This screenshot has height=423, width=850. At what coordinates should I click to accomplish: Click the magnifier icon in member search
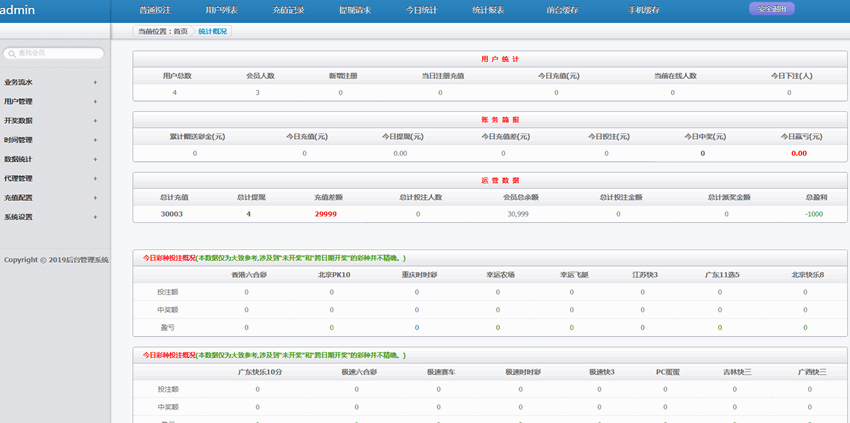[11, 54]
